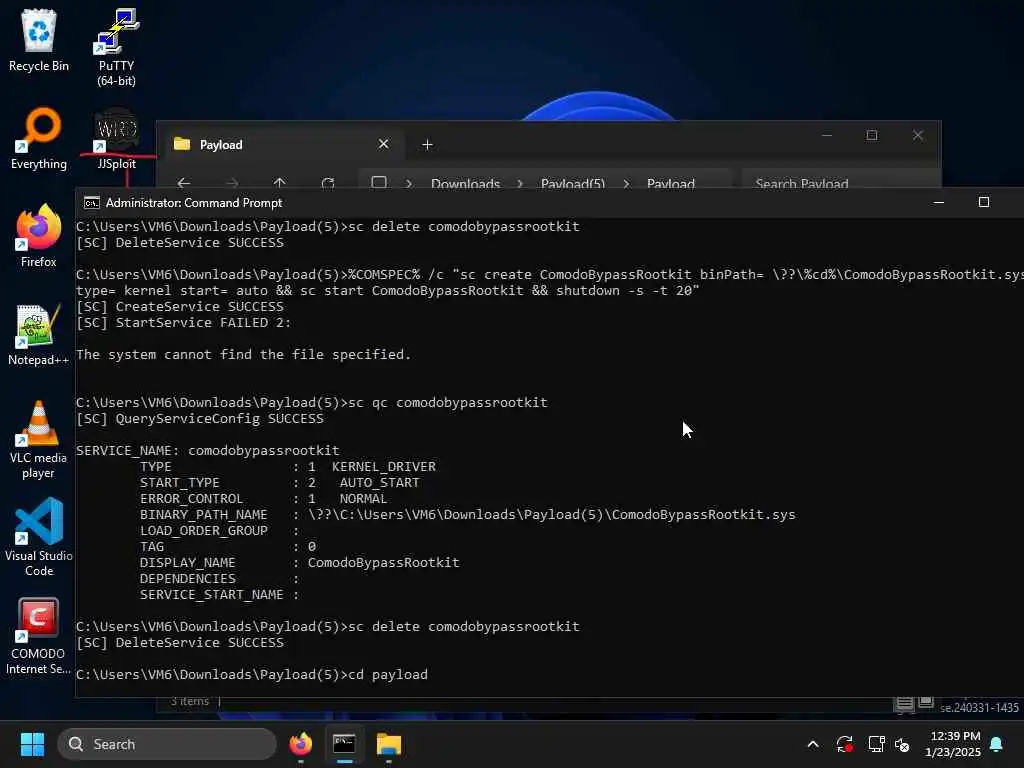
Task: Select the Firefox desktop shortcut
Action: pos(39,236)
